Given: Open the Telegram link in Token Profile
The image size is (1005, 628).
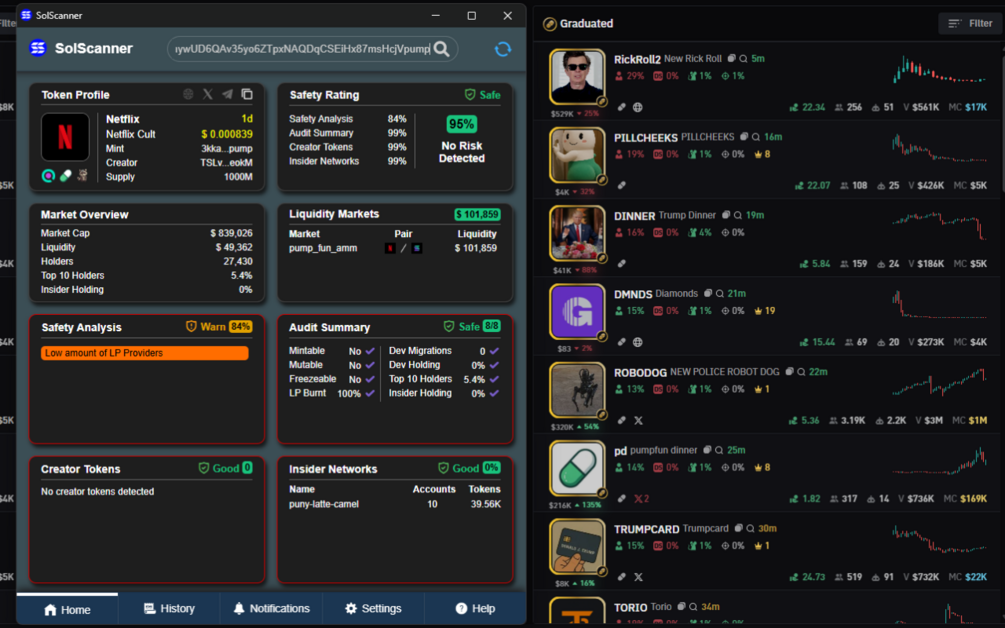Looking at the screenshot, I should tap(228, 94).
